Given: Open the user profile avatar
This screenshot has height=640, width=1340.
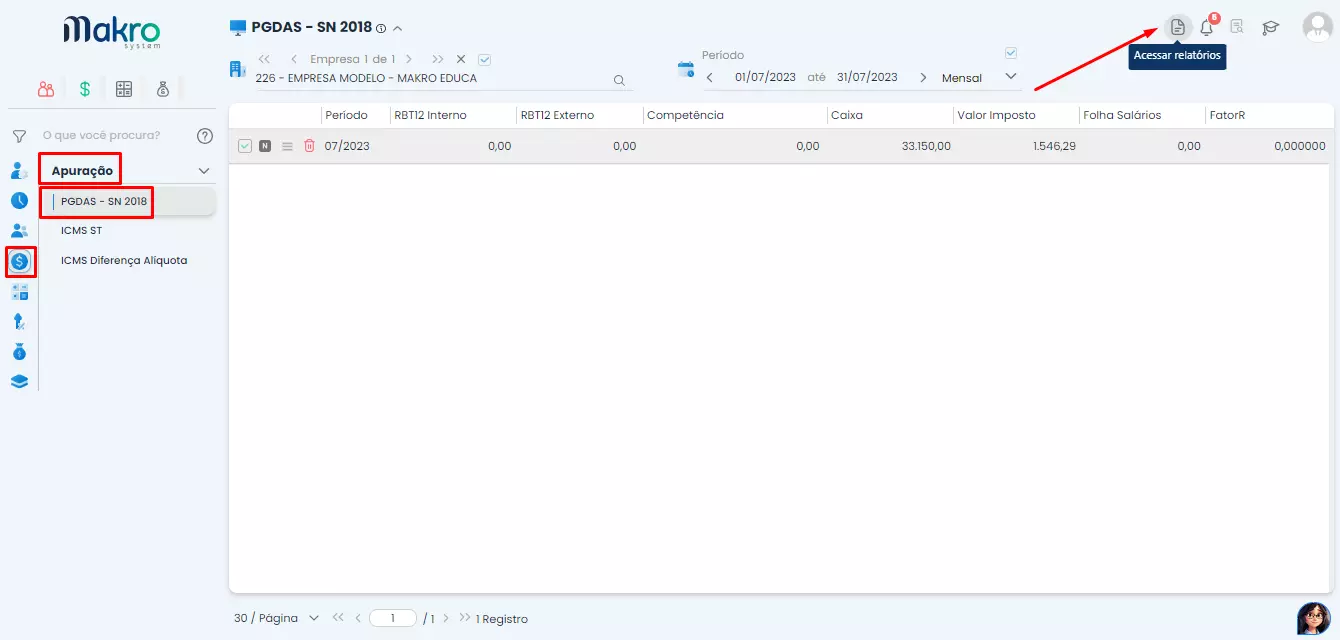Looking at the screenshot, I should point(1318,27).
